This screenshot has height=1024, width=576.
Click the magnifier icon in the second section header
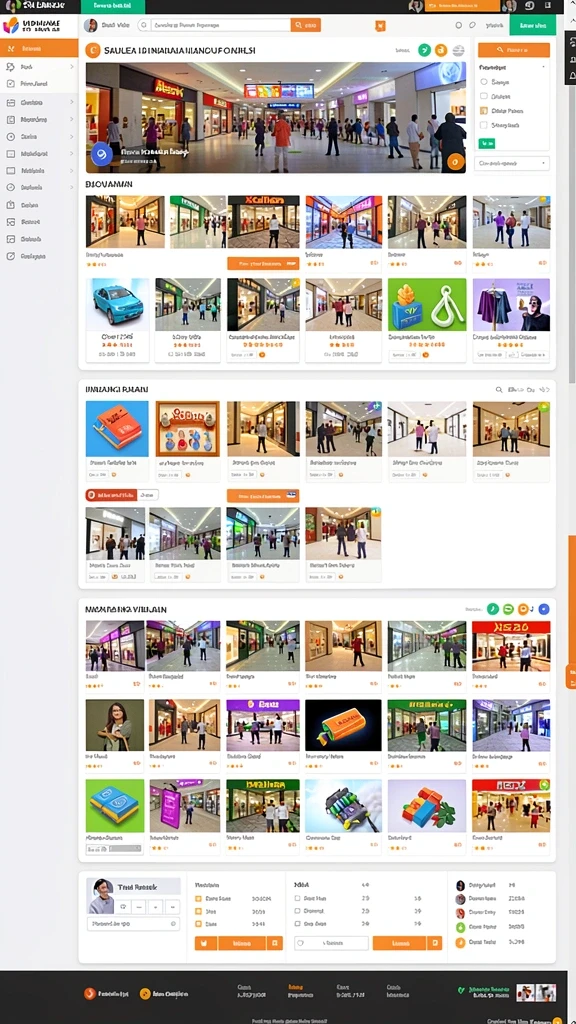499,389
